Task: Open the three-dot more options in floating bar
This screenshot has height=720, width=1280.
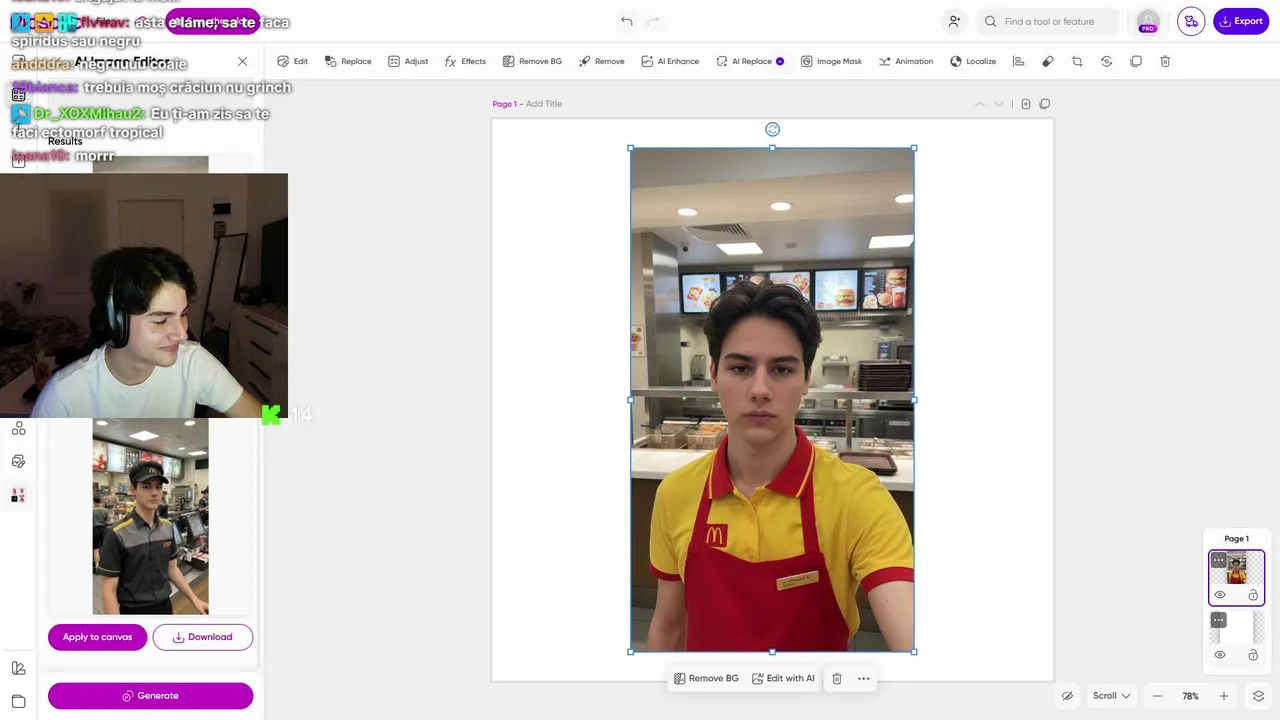Action: click(864, 678)
